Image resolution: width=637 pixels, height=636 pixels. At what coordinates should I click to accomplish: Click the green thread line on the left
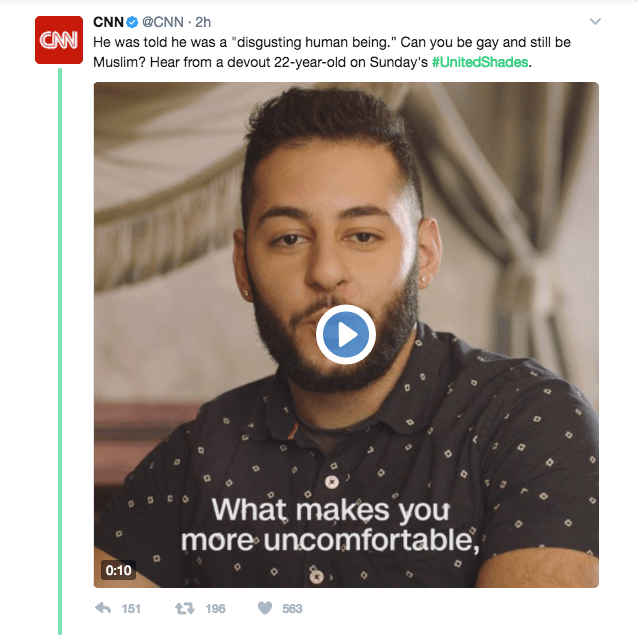60,350
